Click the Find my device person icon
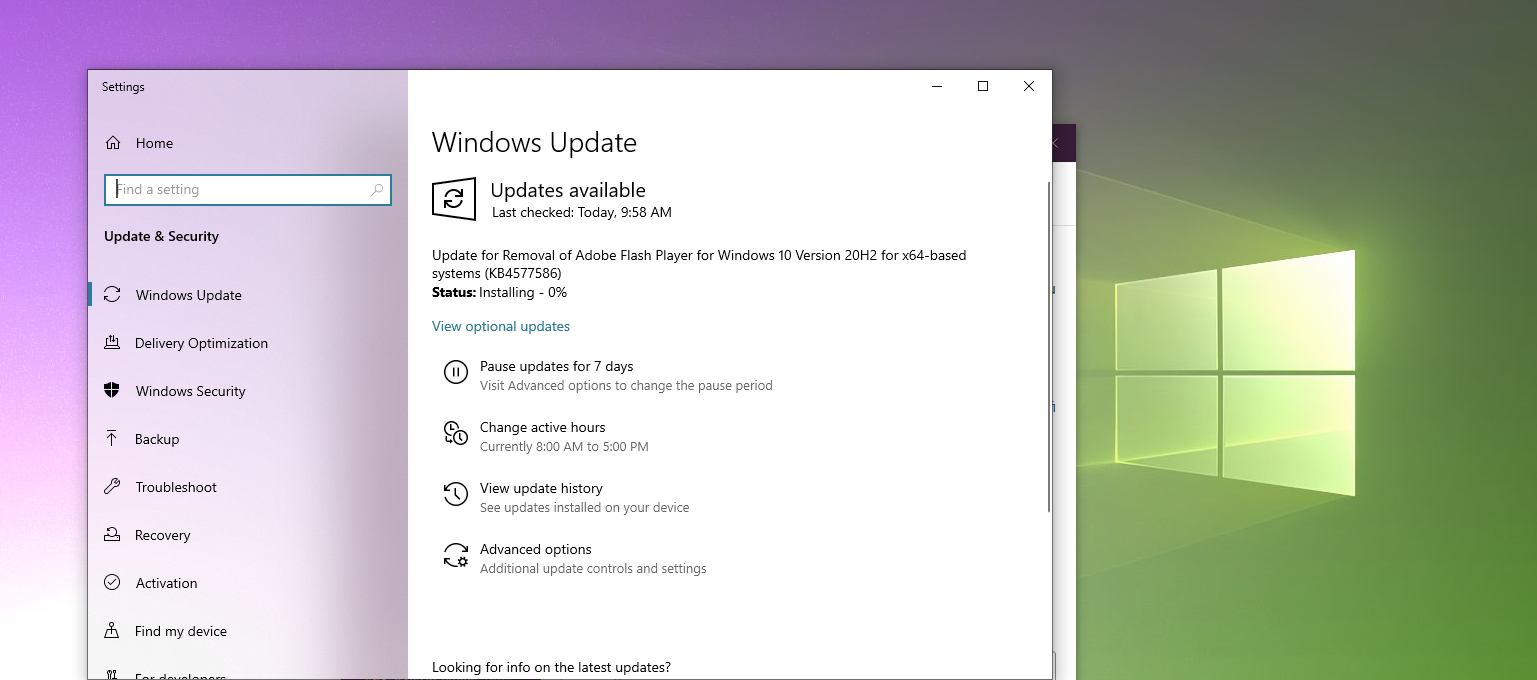Image resolution: width=1537 pixels, height=680 pixels. click(x=112, y=631)
